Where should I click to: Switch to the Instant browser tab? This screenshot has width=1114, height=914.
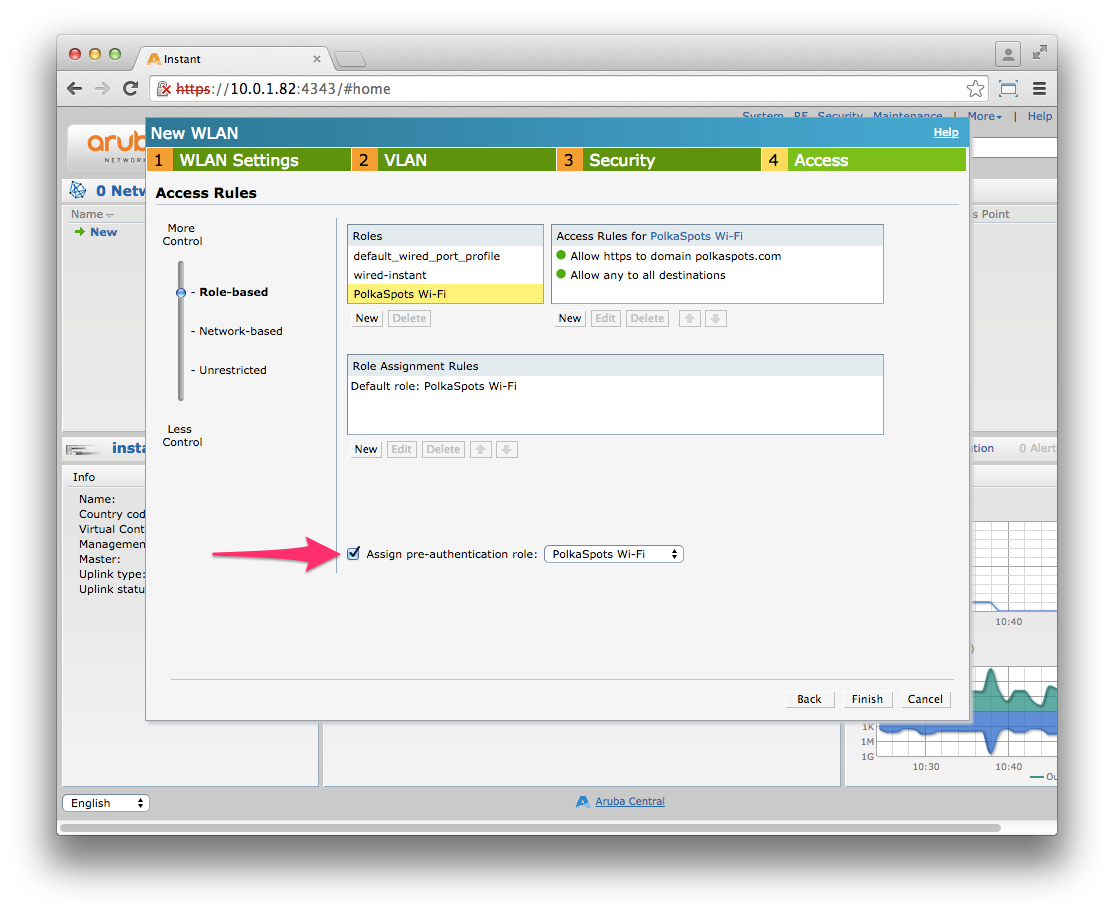coord(231,59)
